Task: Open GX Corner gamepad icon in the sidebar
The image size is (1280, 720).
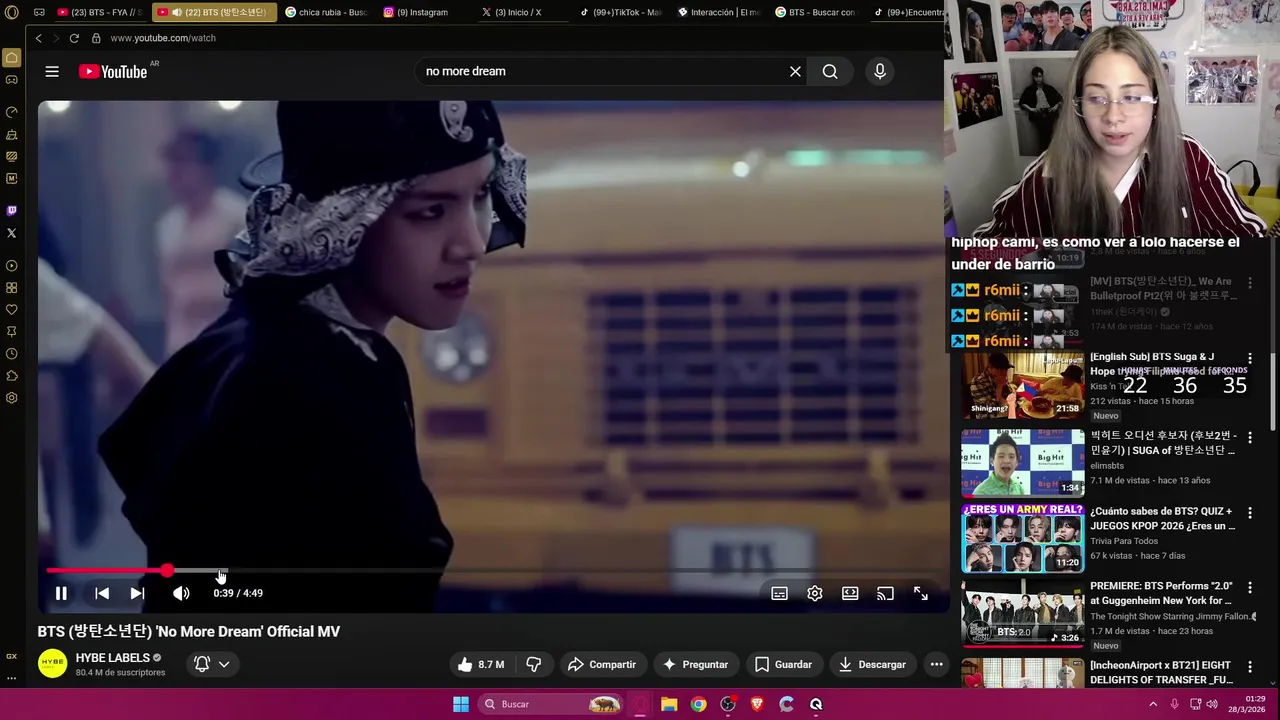Action: coord(12,80)
